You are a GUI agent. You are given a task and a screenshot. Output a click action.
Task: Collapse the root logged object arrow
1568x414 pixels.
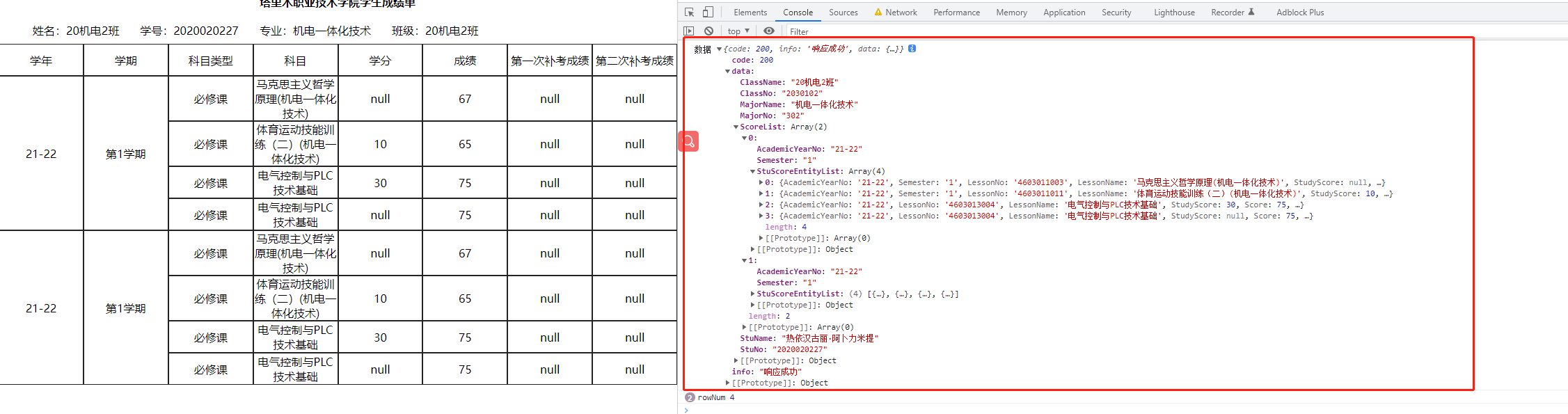(719, 49)
